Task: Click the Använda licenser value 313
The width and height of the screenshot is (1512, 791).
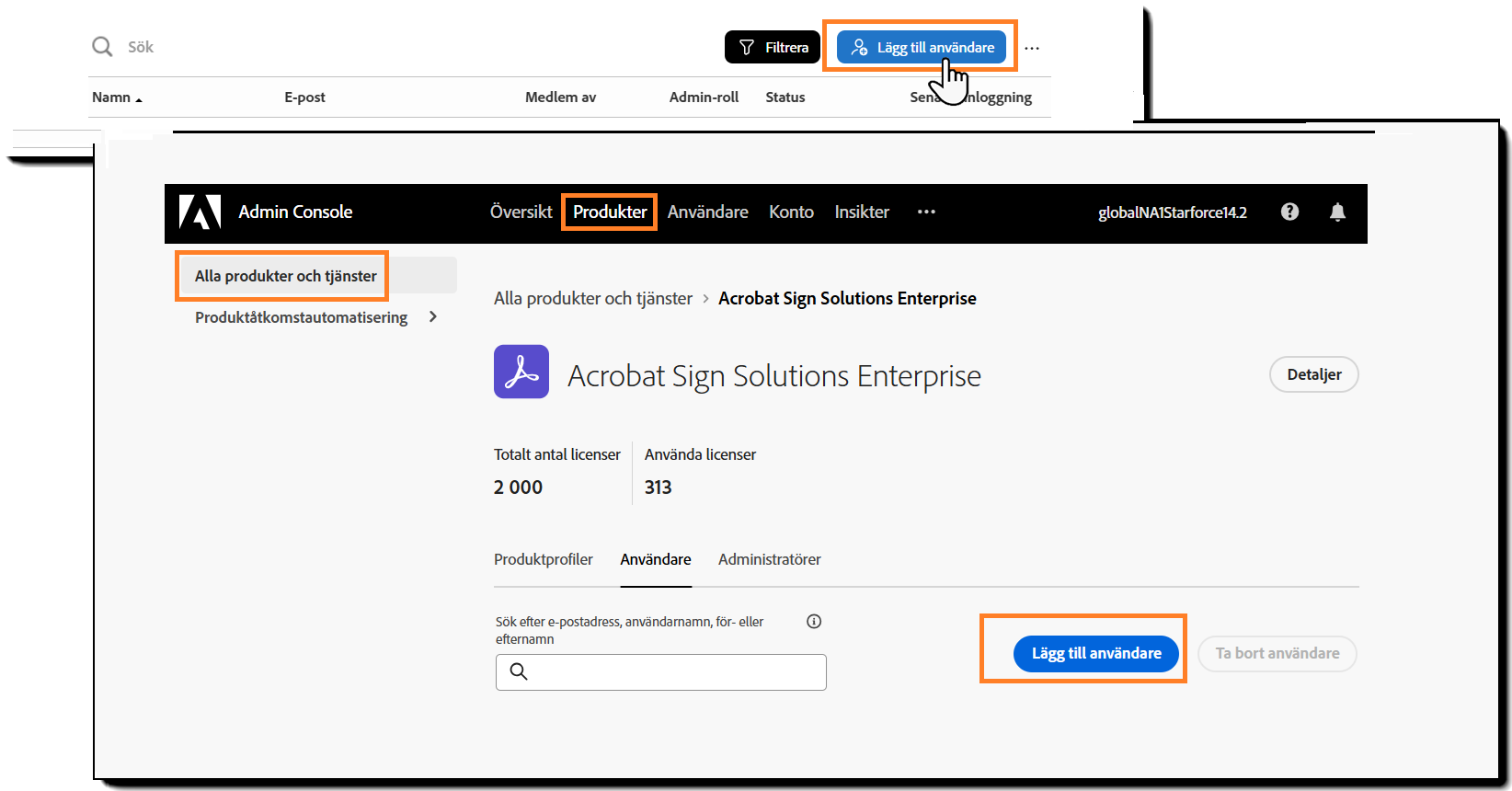Action: point(658,487)
